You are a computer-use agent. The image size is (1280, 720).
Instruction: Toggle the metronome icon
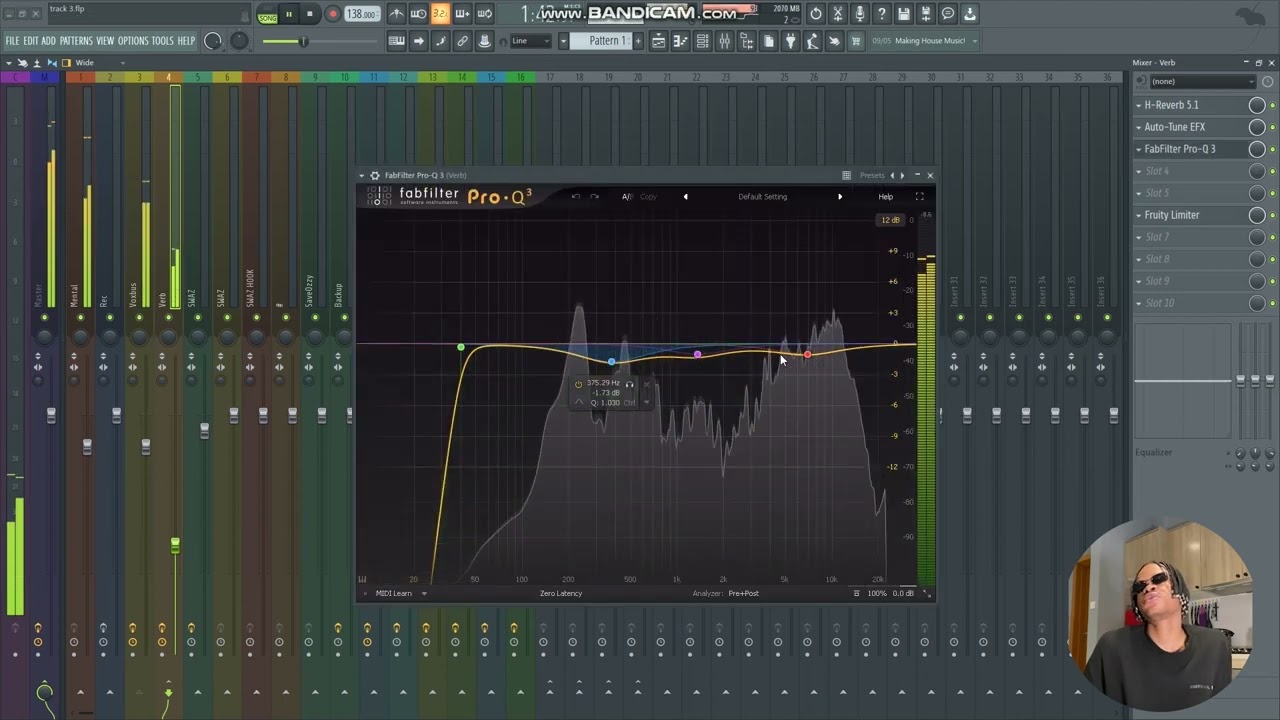[396, 14]
